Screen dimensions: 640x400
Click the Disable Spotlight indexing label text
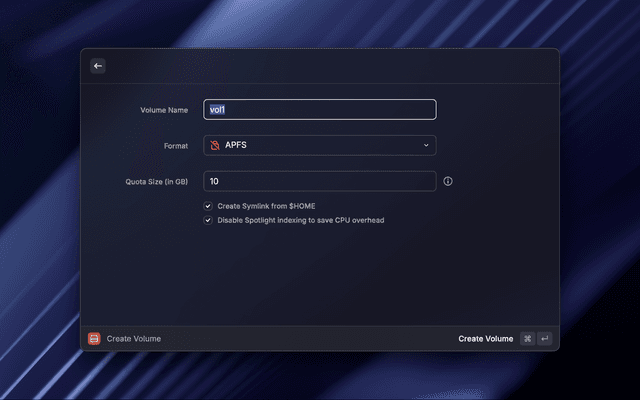click(x=301, y=220)
